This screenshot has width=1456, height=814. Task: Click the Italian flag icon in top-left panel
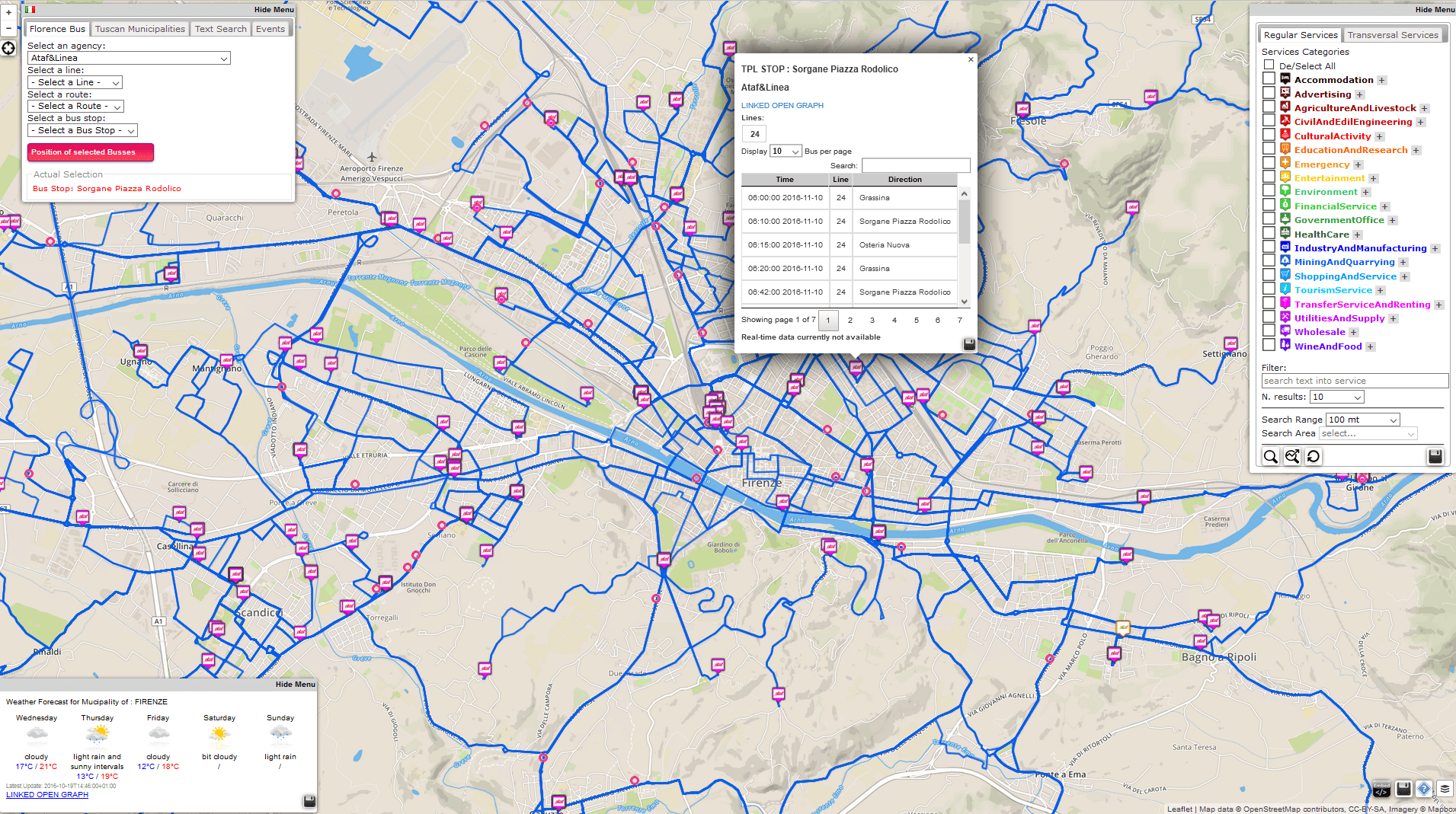pyautogui.click(x=30, y=10)
